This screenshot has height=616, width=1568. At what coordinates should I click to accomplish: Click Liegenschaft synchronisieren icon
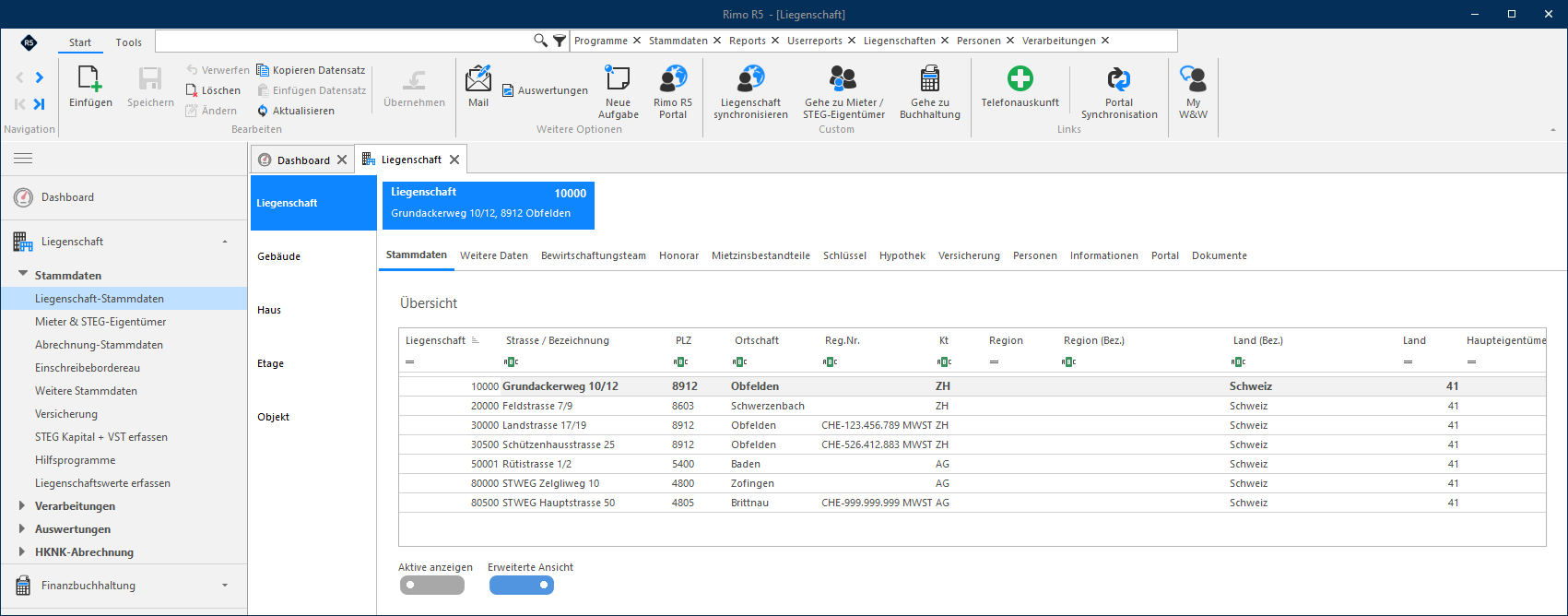[x=750, y=78]
